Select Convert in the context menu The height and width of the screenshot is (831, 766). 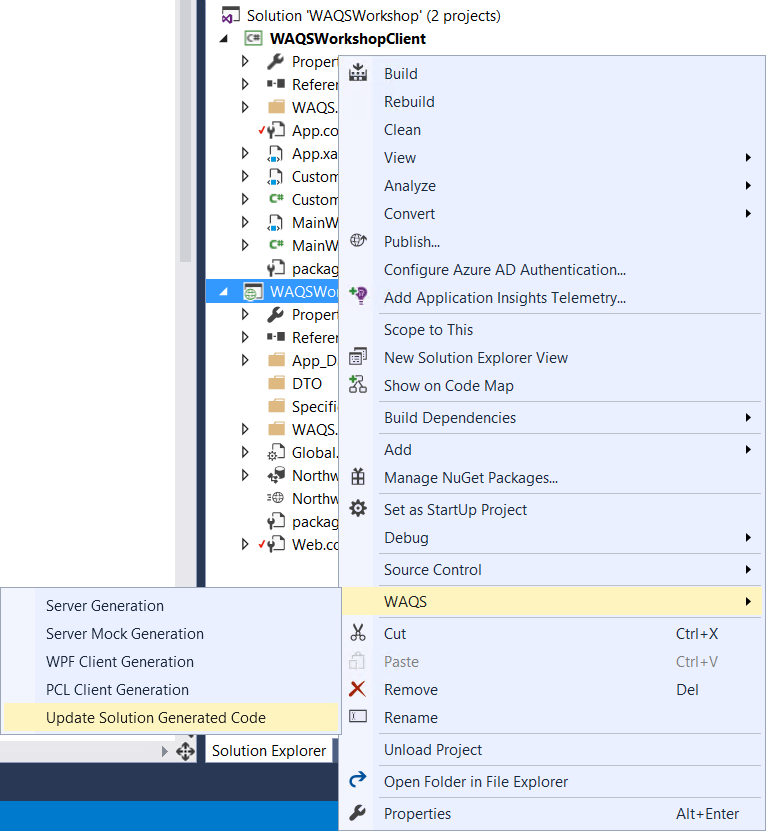click(409, 214)
